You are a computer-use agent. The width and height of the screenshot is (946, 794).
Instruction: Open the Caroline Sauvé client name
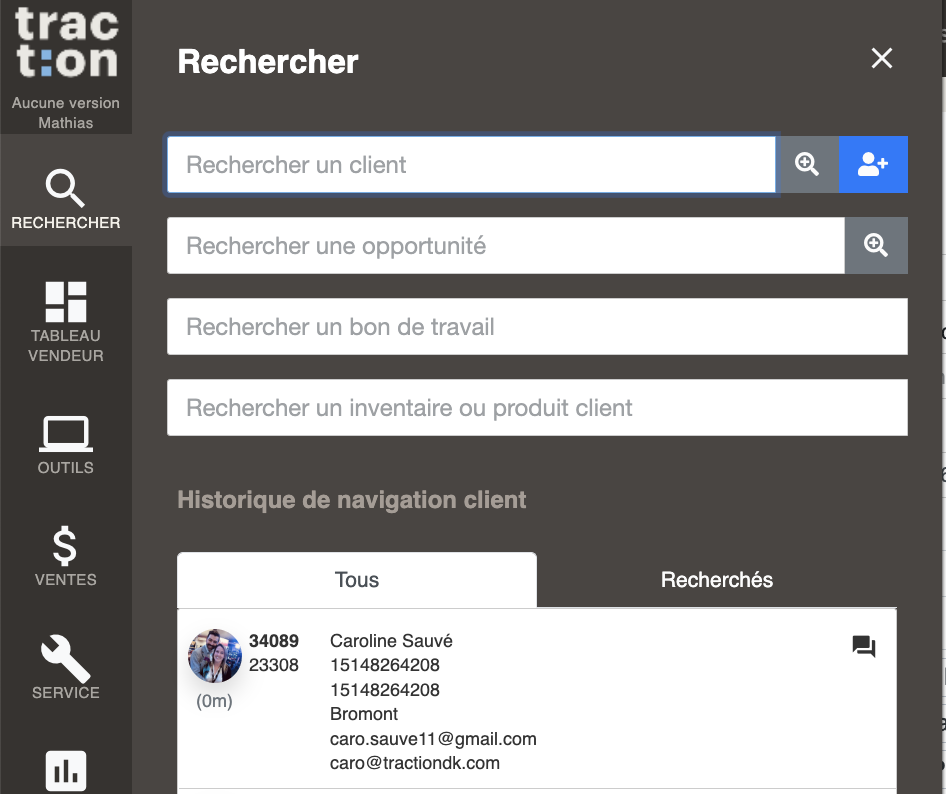point(391,641)
